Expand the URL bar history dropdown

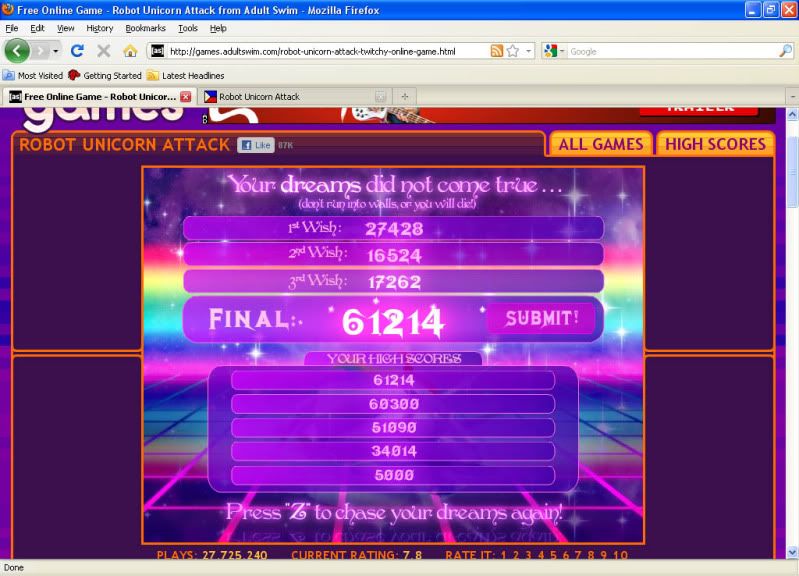pyautogui.click(x=528, y=51)
